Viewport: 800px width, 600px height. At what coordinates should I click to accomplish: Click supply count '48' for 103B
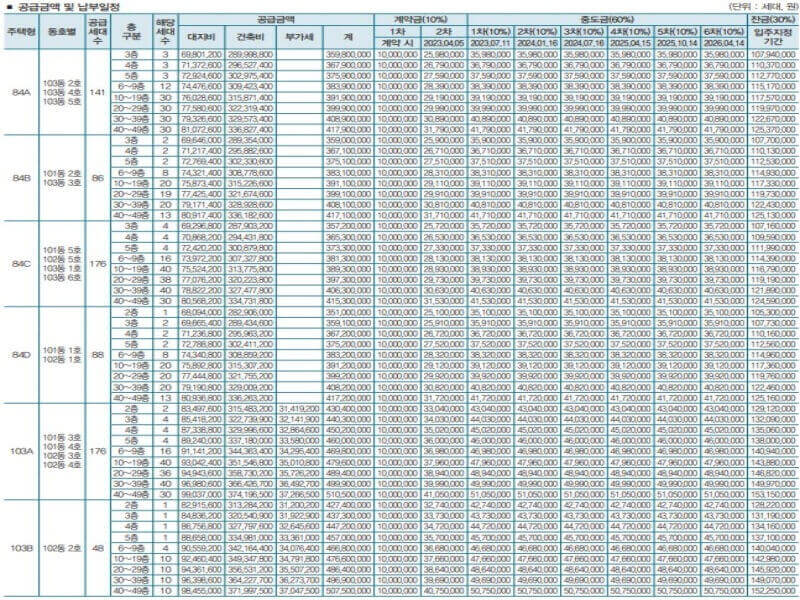[x=97, y=547]
